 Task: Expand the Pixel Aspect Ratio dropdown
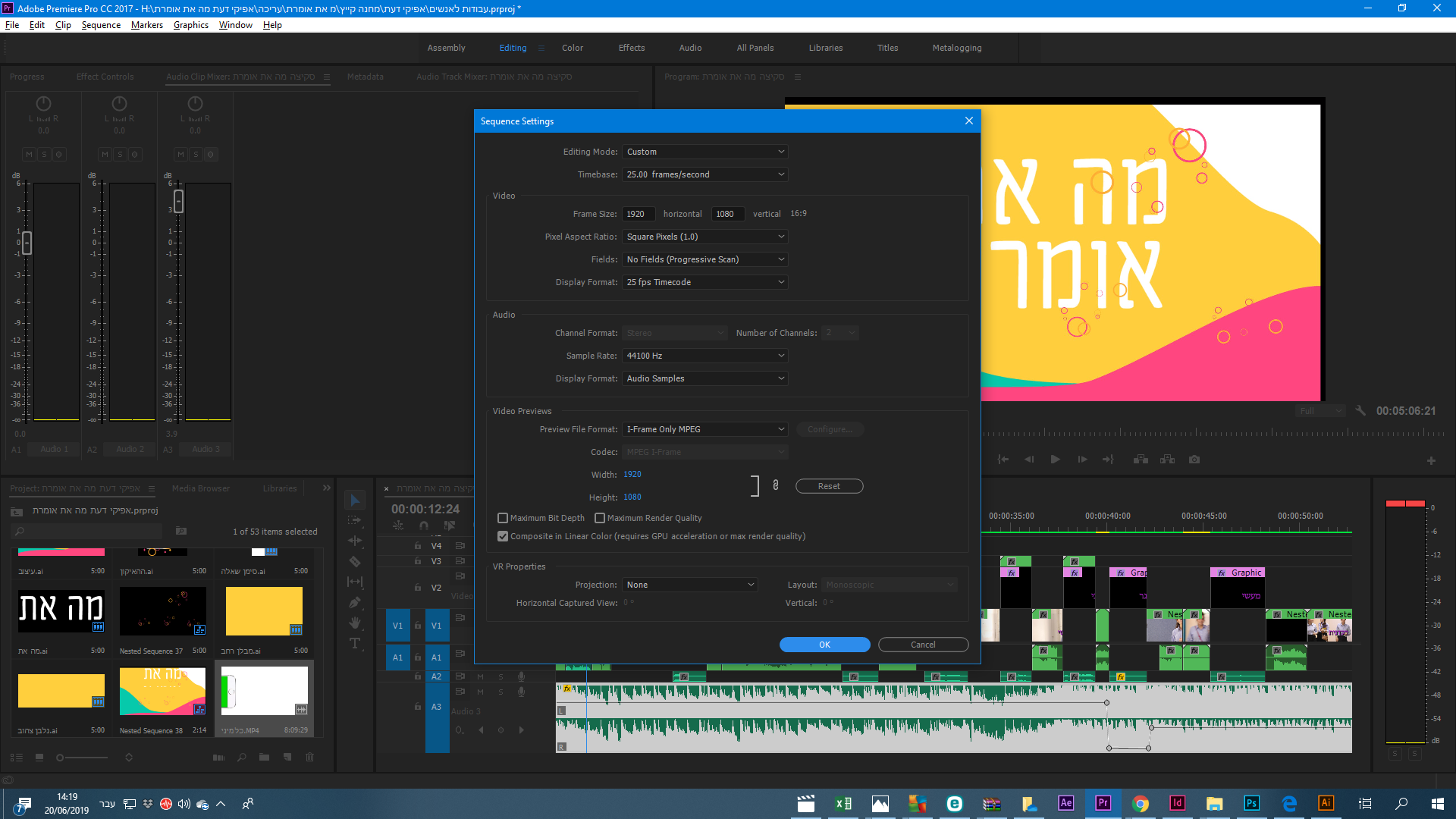(704, 237)
